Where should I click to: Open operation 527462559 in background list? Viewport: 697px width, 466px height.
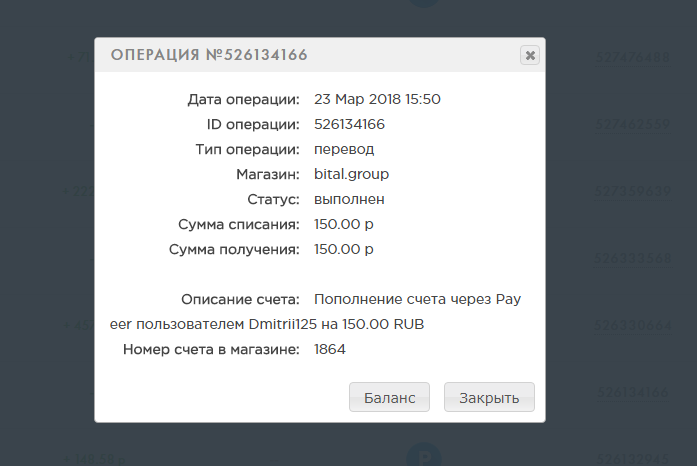click(633, 125)
